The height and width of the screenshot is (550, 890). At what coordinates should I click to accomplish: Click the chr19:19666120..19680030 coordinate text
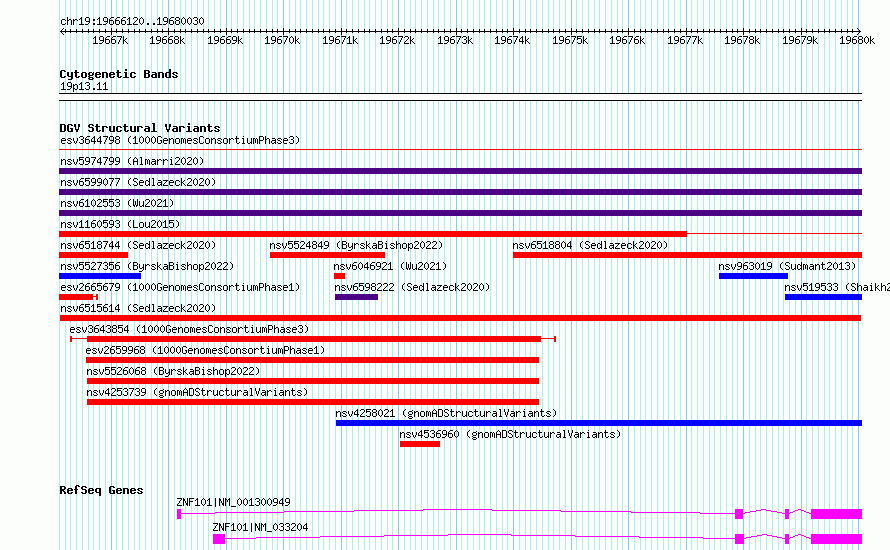(132, 21)
